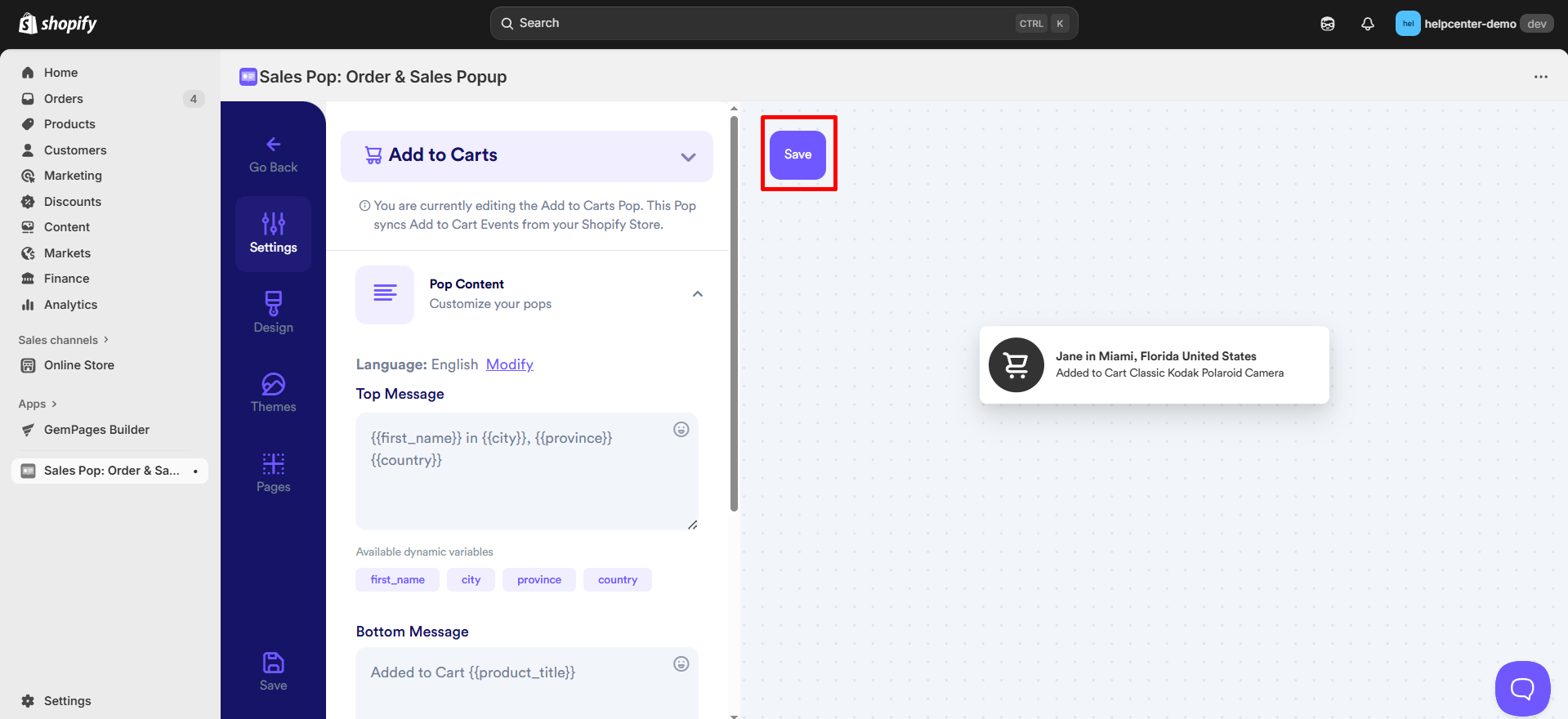Screen dimensions: 1568x719
Task: Open Orders in the left menu
Action: [64, 99]
